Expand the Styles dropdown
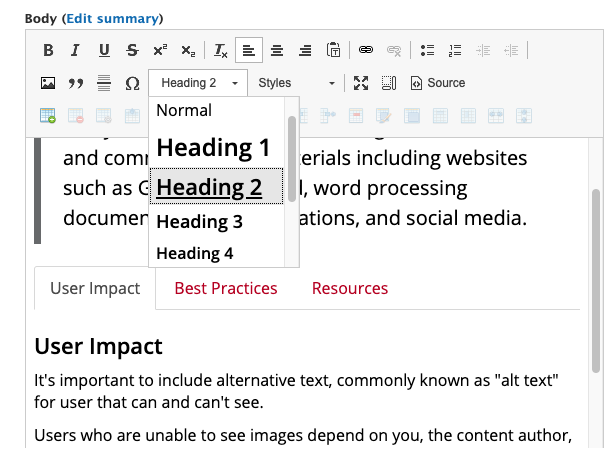Image resolution: width=606 pixels, height=454 pixels. pyautogui.click(x=297, y=83)
